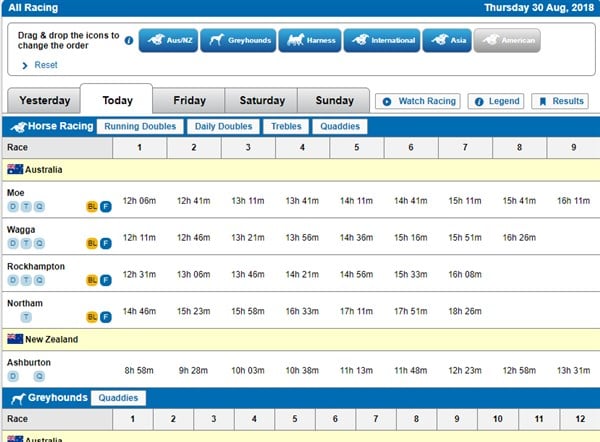This screenshot has height=442, width=600.
Task: Select Moe race 5 at 14h 11m
Action: [x=356, y=201]
